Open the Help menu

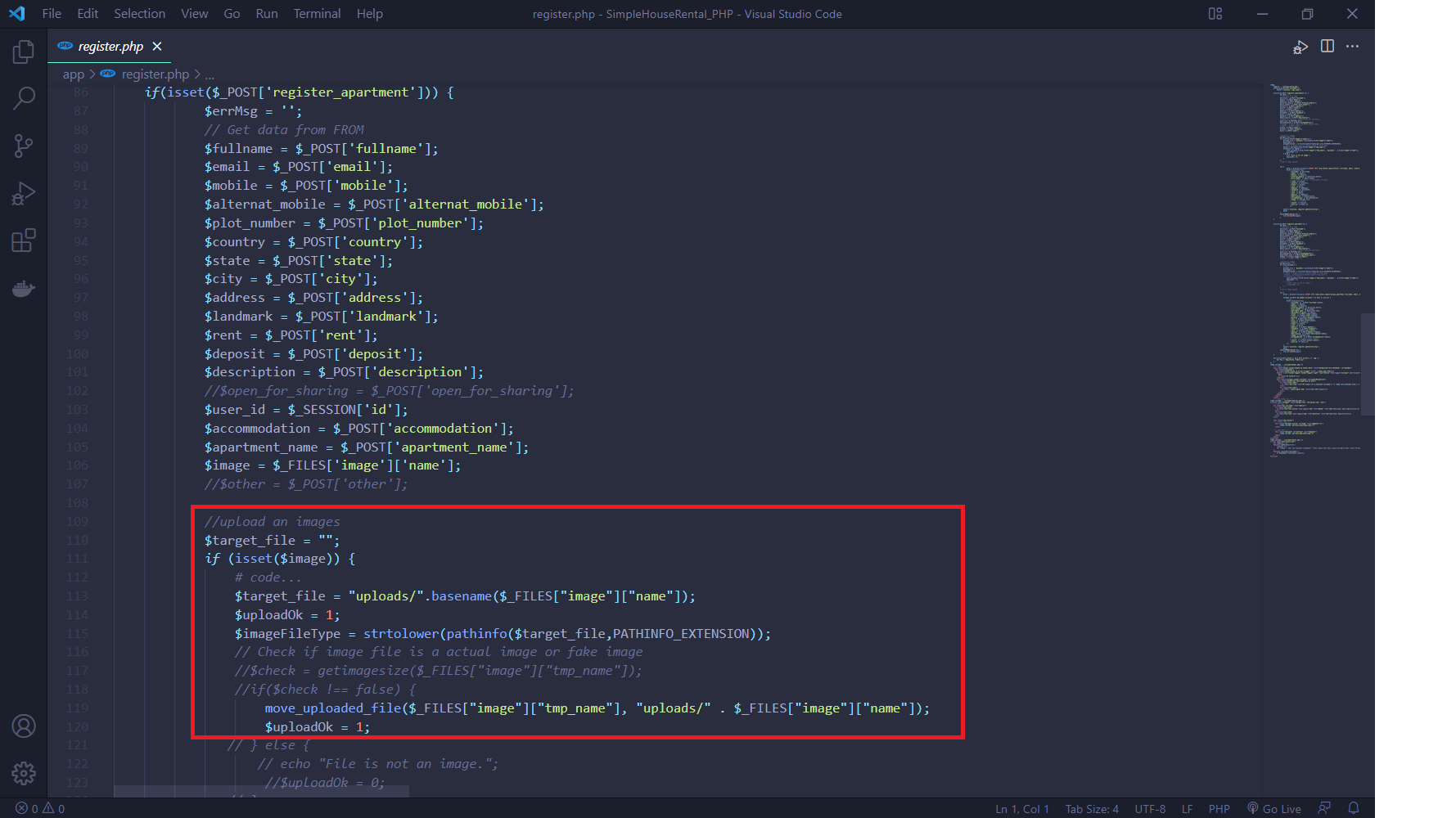click(369, 14)
